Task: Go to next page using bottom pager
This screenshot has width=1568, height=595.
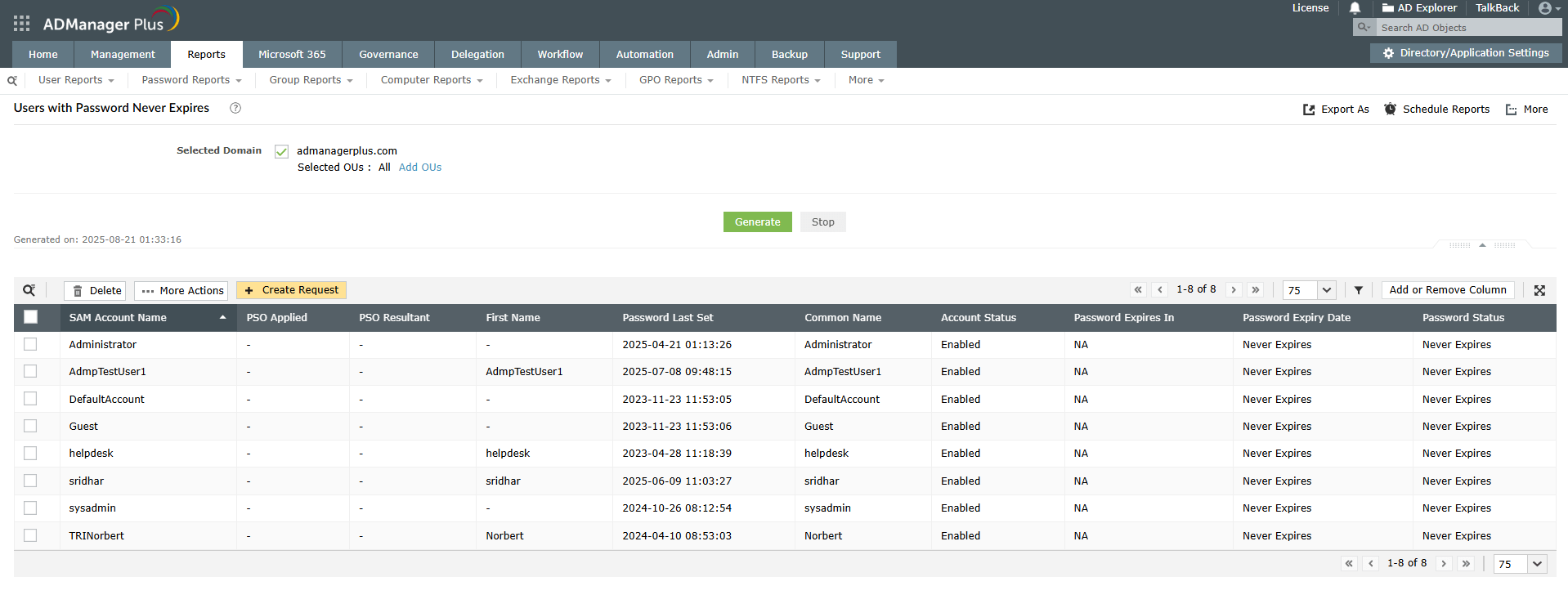Action: [x=1445, y=564]
